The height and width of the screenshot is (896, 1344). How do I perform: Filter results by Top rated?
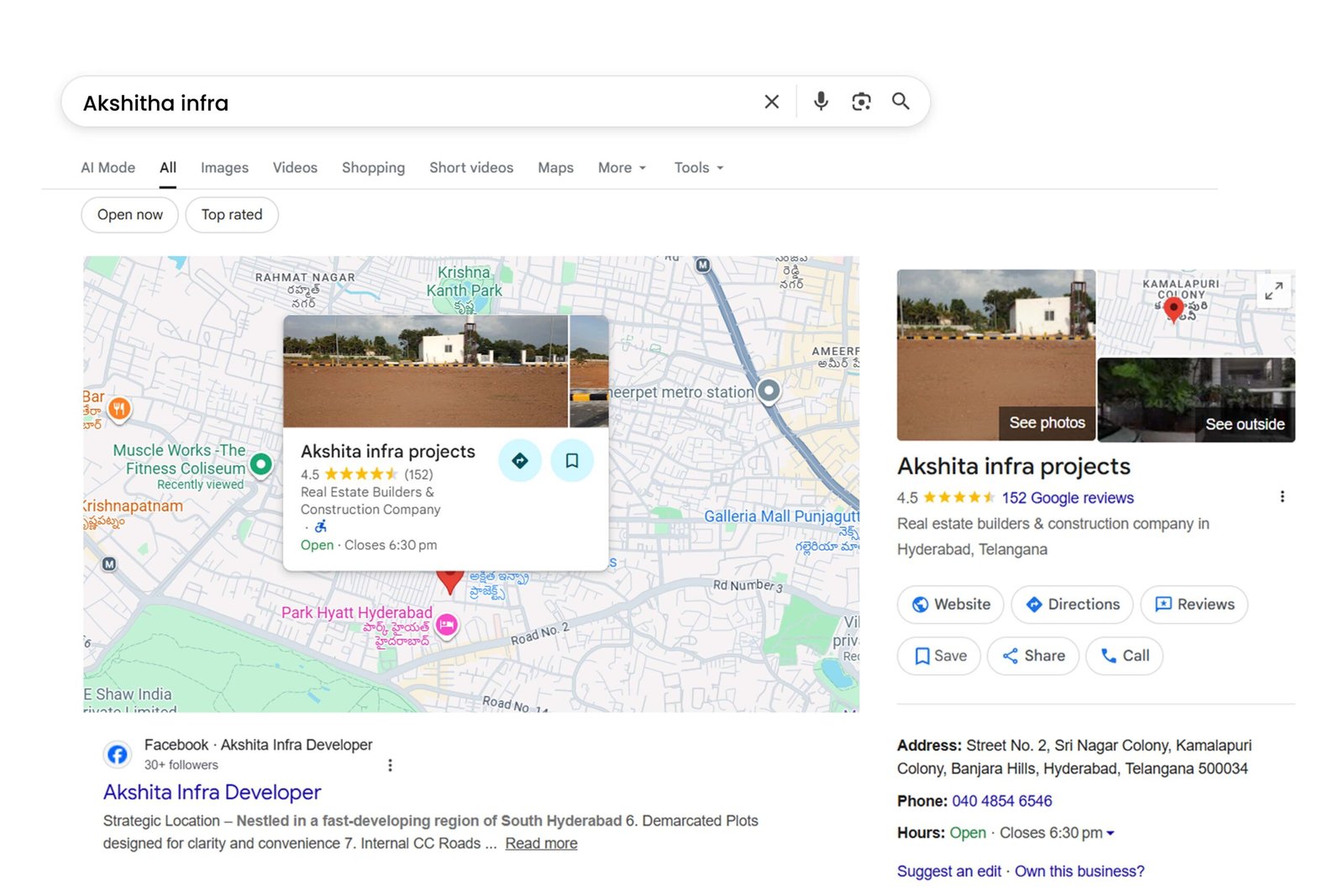pyautogui.click(x=232, y=214)
